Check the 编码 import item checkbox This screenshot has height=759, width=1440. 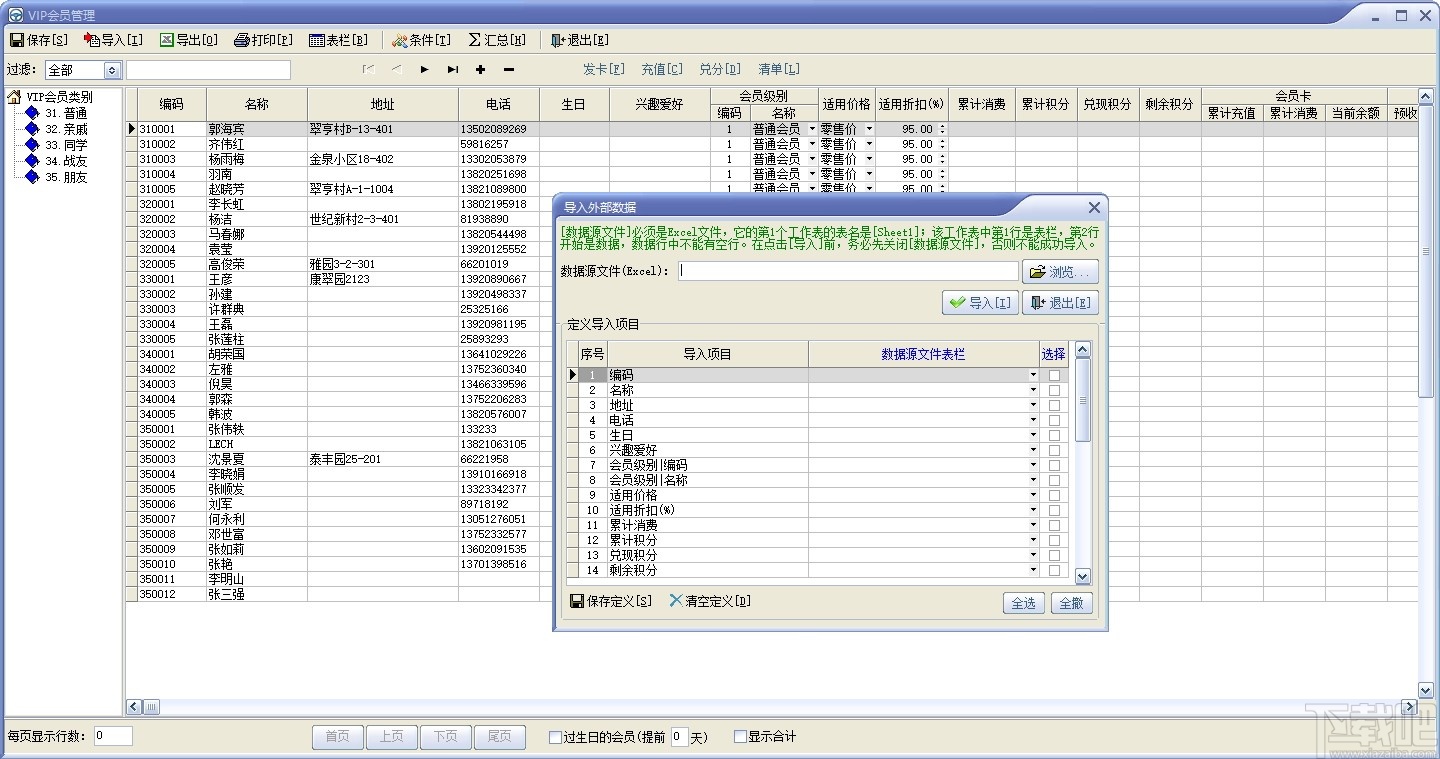point(1055,374)
